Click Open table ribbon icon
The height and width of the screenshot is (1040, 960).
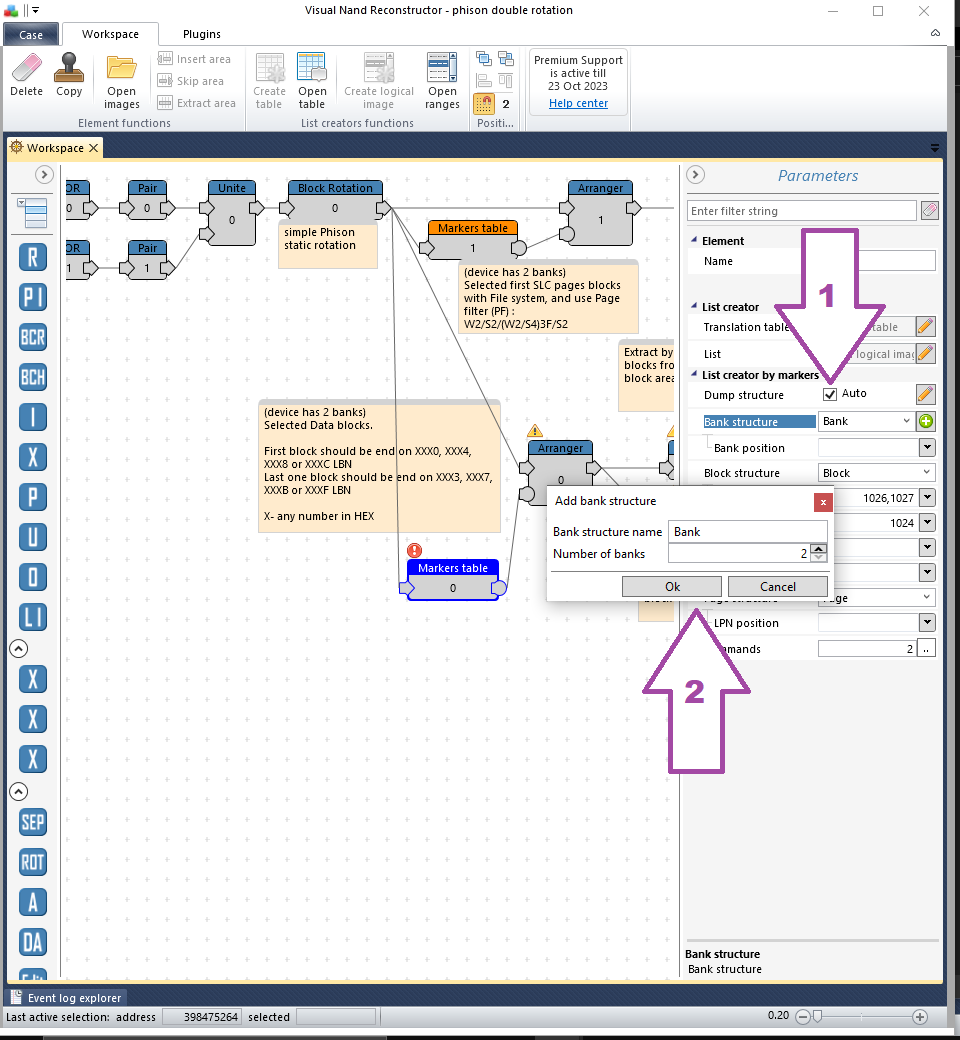pos(311,67)
